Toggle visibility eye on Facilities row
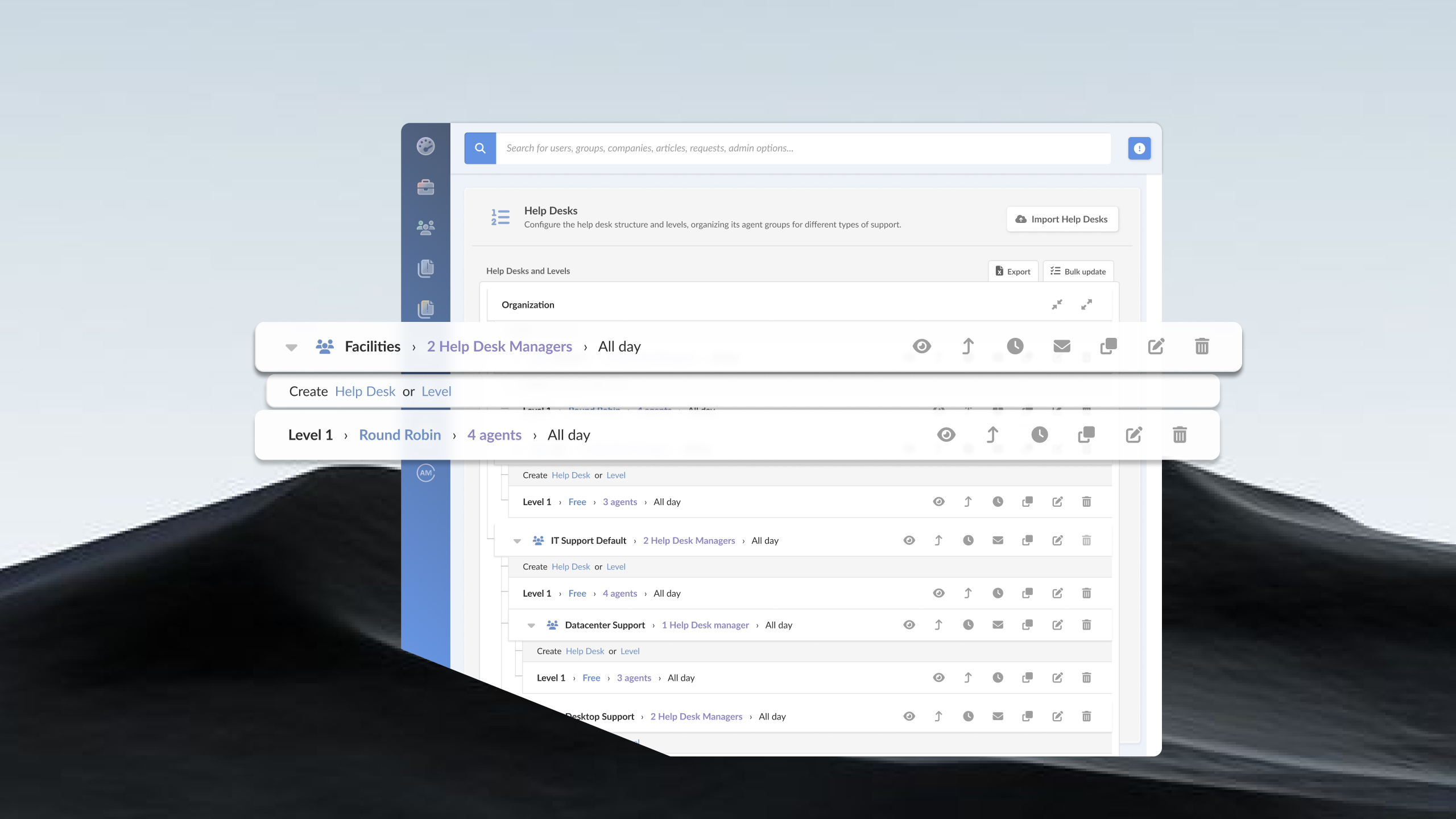The width and height of the screenshot is (1456, 819). [921, 346]
